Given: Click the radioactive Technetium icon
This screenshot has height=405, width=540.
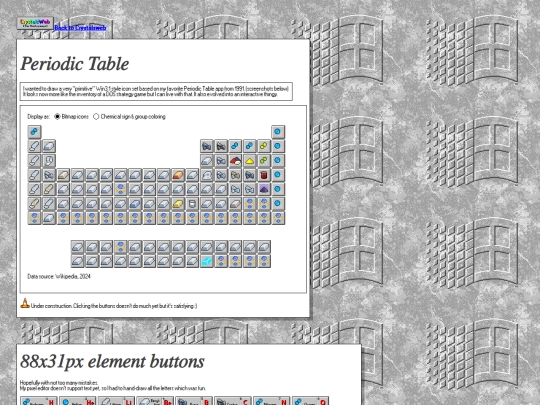Looking at the screenshot, I should 121,189.
